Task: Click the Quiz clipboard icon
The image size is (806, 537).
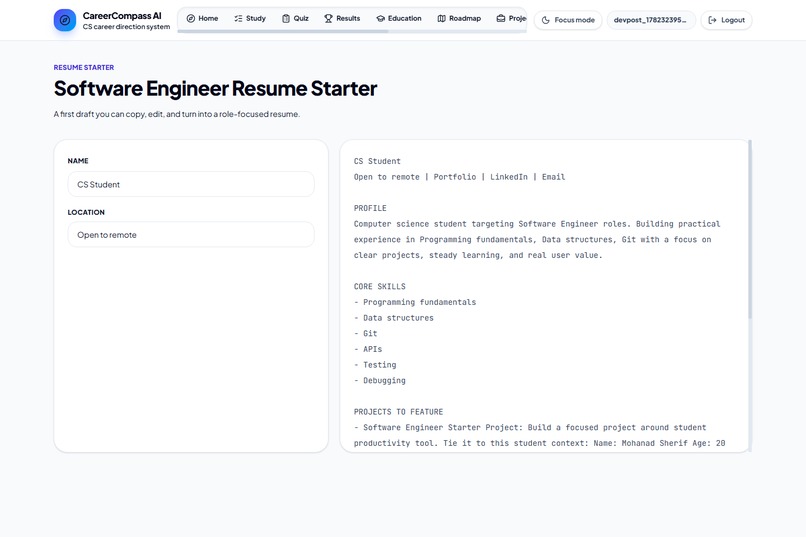Action: [286, 18]
